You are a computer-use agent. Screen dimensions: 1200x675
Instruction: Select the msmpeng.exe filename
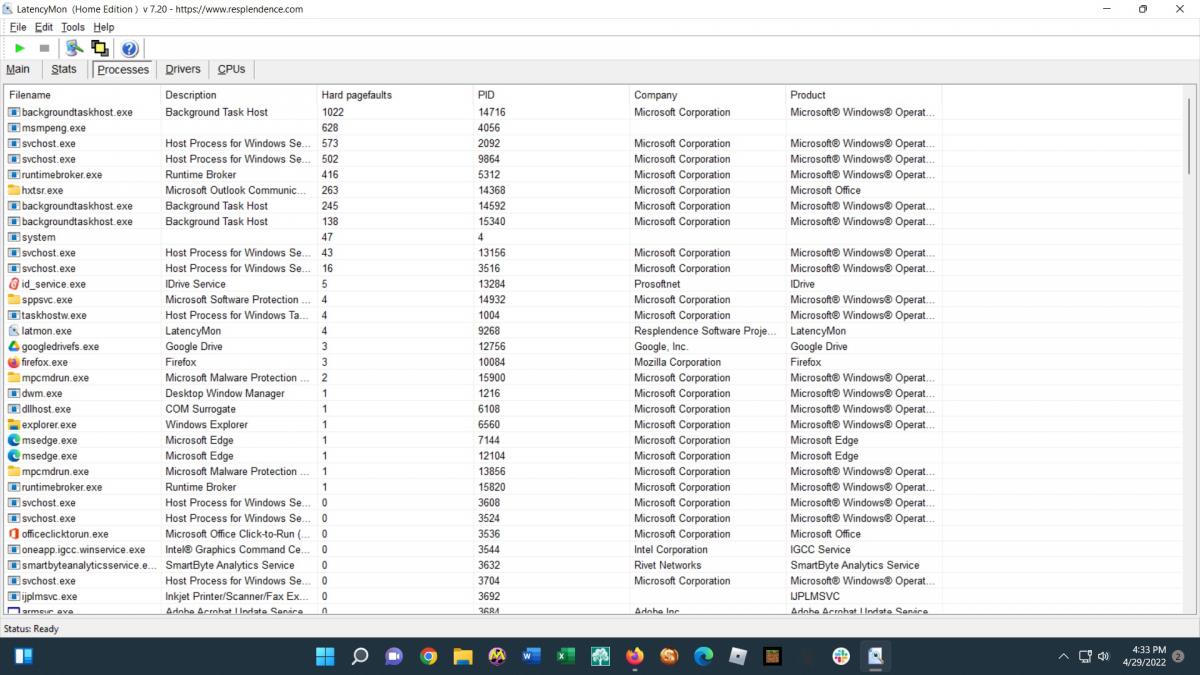pyautogui.click(x=54, y=128)
